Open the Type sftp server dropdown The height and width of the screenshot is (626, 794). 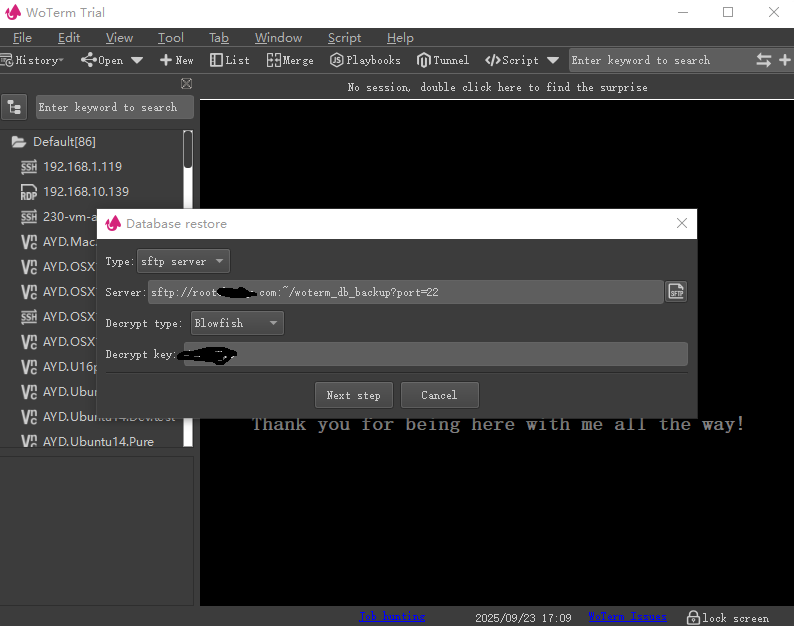[x=183, y=262]
